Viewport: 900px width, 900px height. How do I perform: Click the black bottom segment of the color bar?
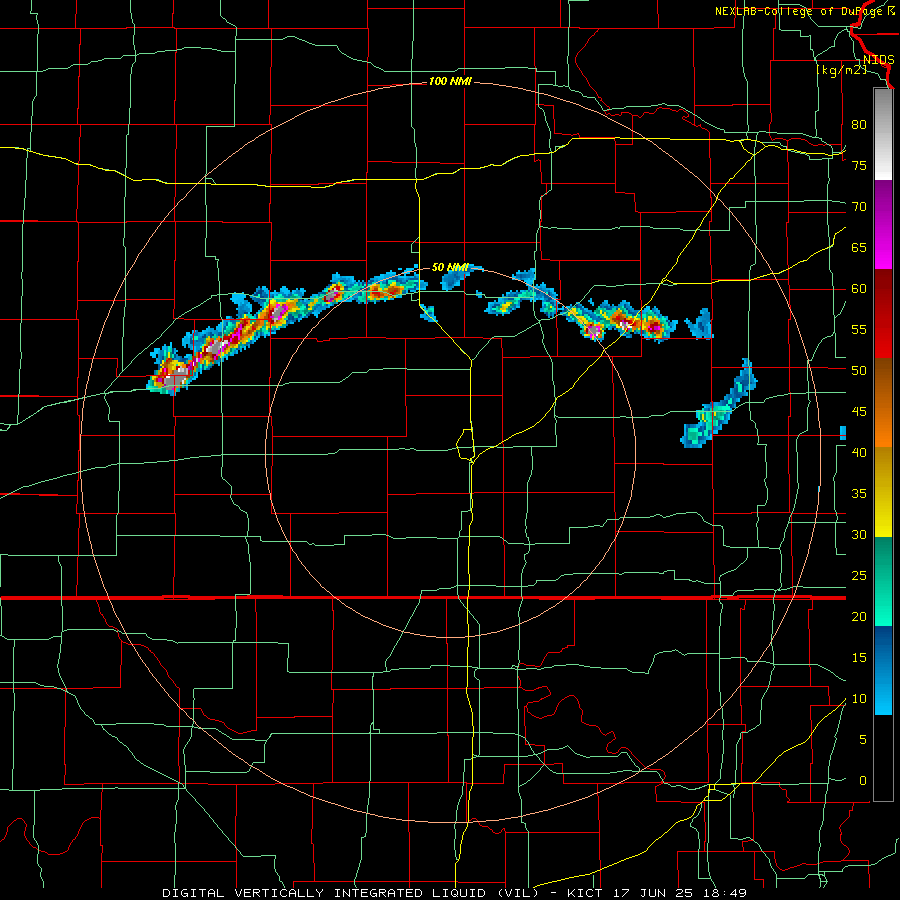pyautogui.click(x=883, y=758)
